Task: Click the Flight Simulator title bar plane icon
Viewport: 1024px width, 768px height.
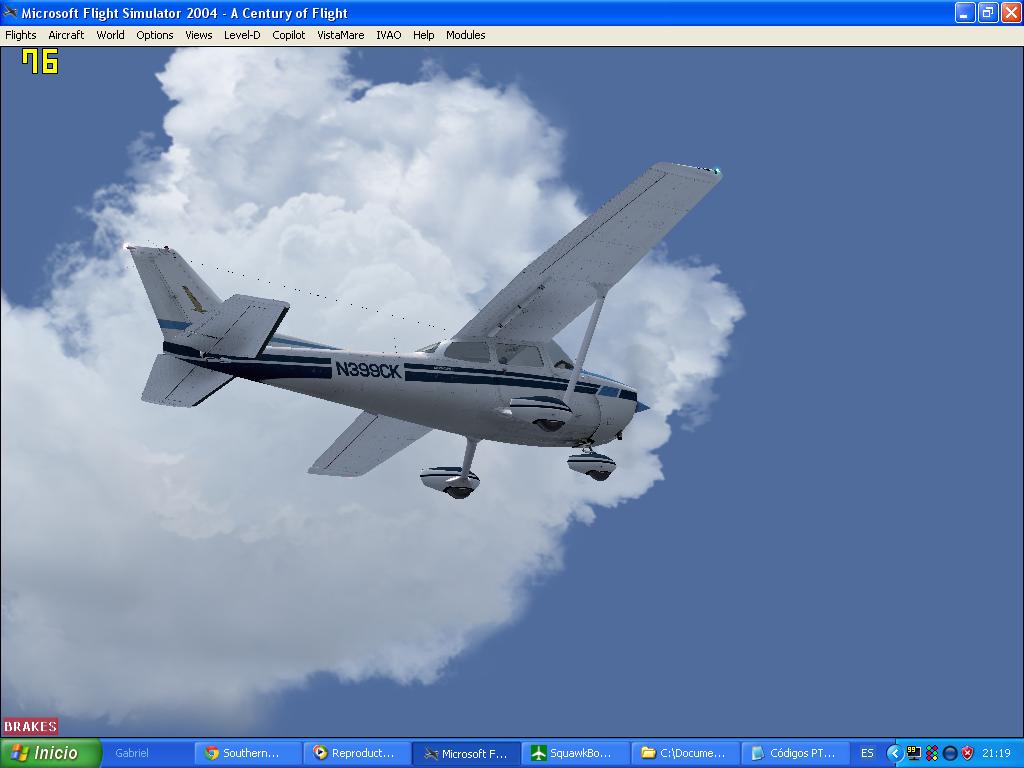Action: point(10,12)
